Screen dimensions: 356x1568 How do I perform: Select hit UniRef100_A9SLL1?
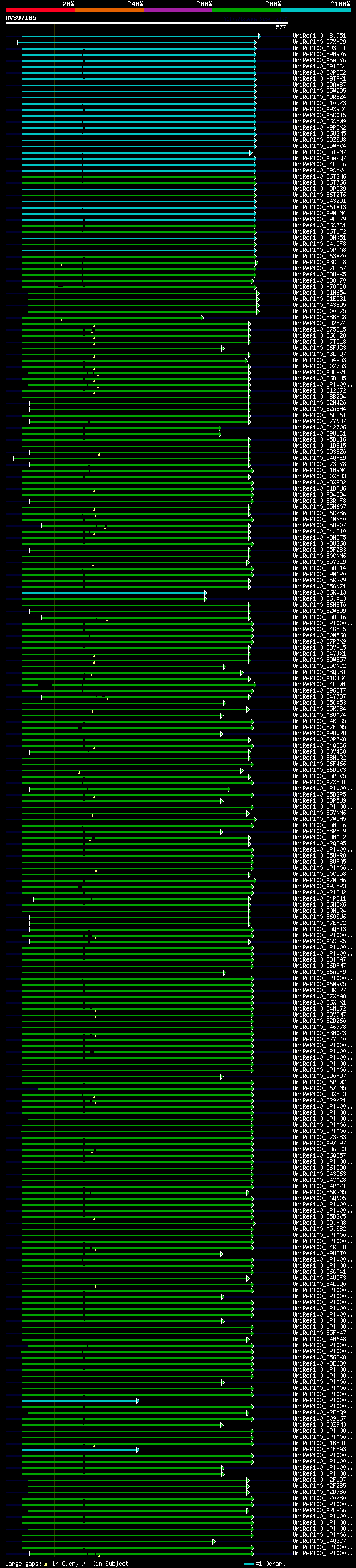319,48
